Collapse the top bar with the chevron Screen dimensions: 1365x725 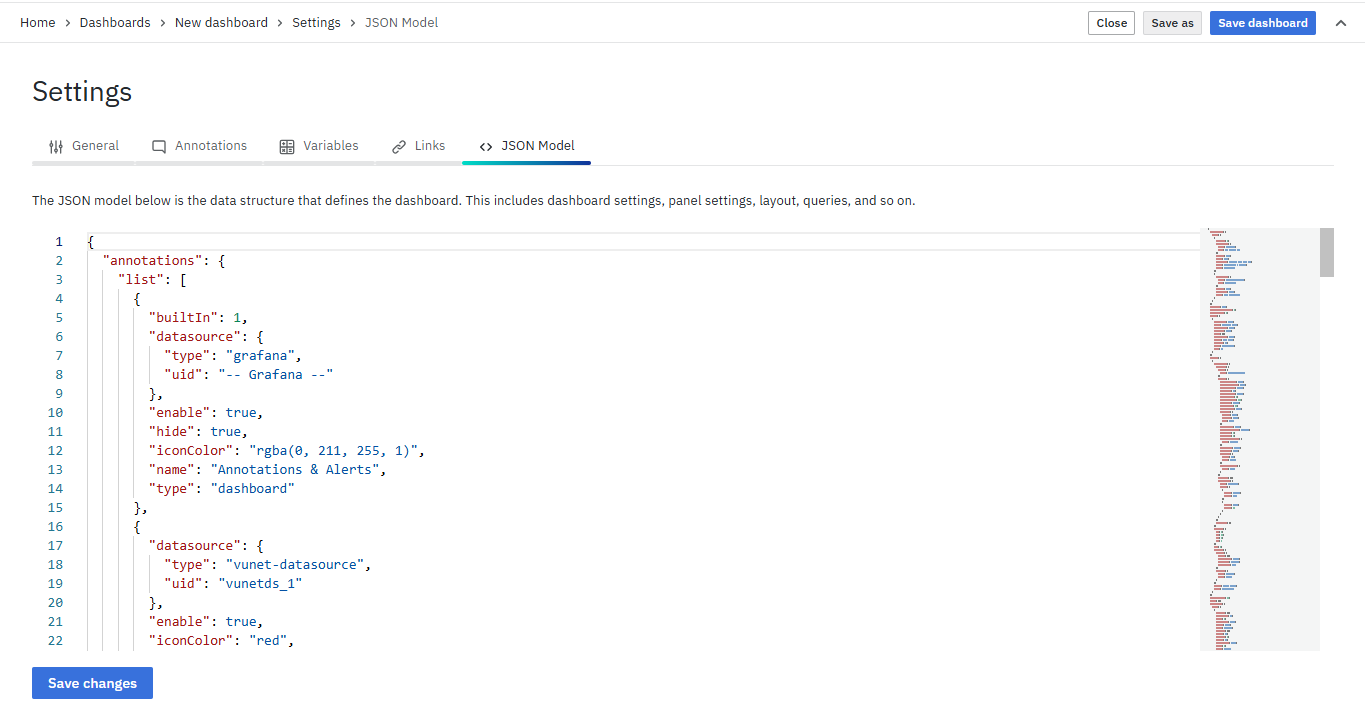tap(1341, 23)
